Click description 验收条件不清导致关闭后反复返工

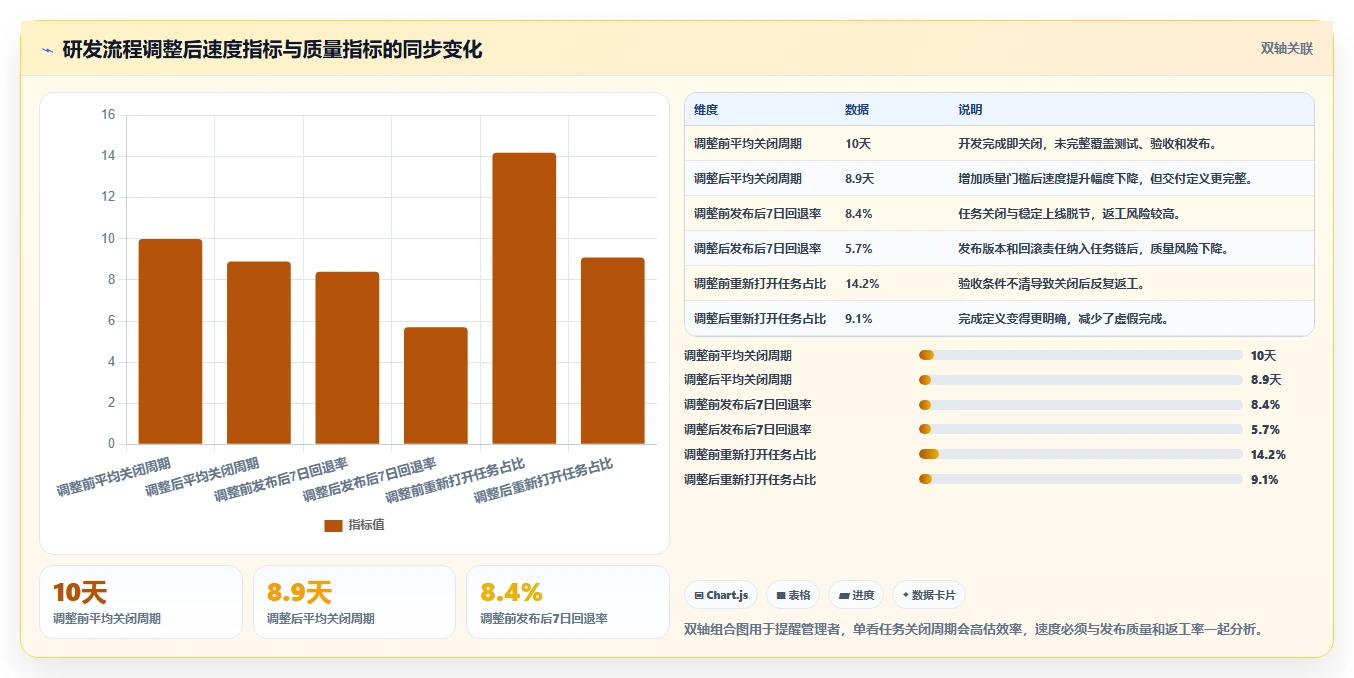[x=1051, y=284]
